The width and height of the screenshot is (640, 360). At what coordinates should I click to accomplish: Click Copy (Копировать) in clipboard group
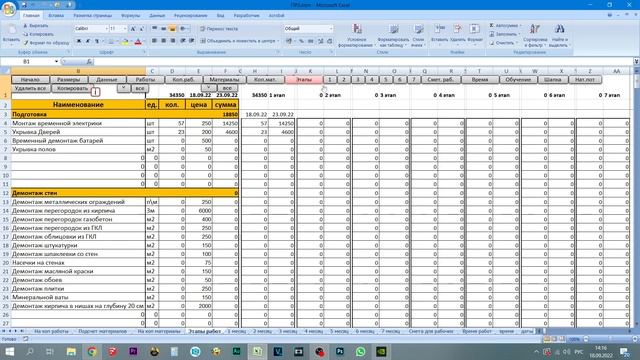(38, 34)
